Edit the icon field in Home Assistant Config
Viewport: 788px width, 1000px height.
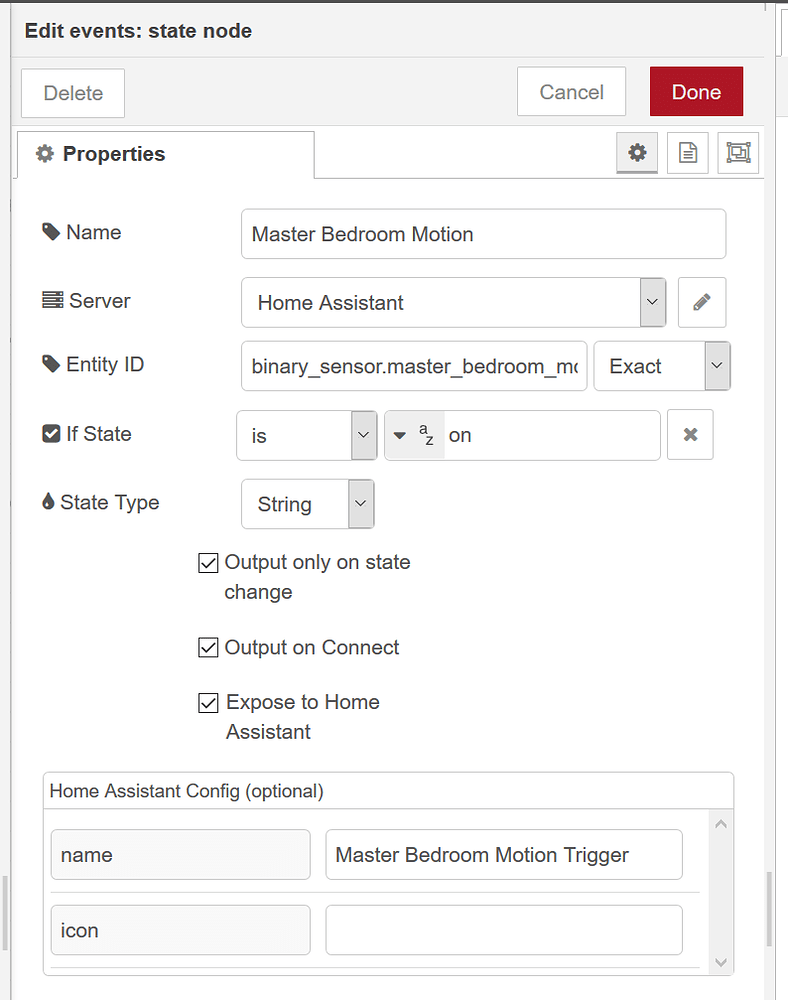click(503, 930)
